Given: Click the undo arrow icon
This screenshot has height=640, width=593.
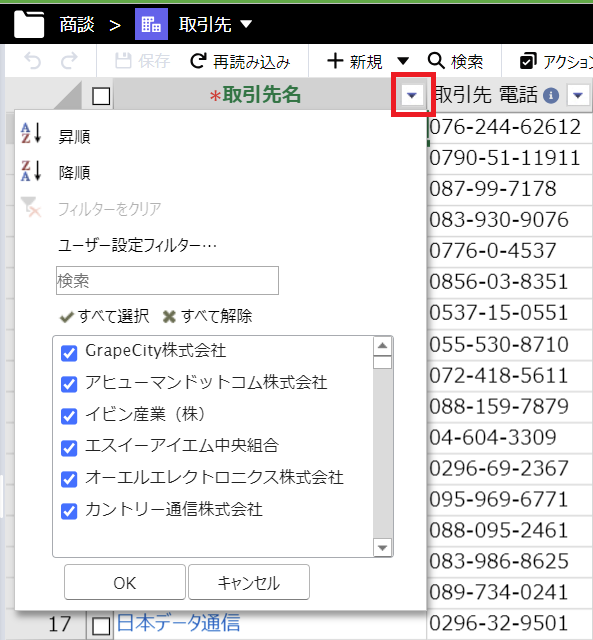Looking at the screenshot, I should [33, 61].
